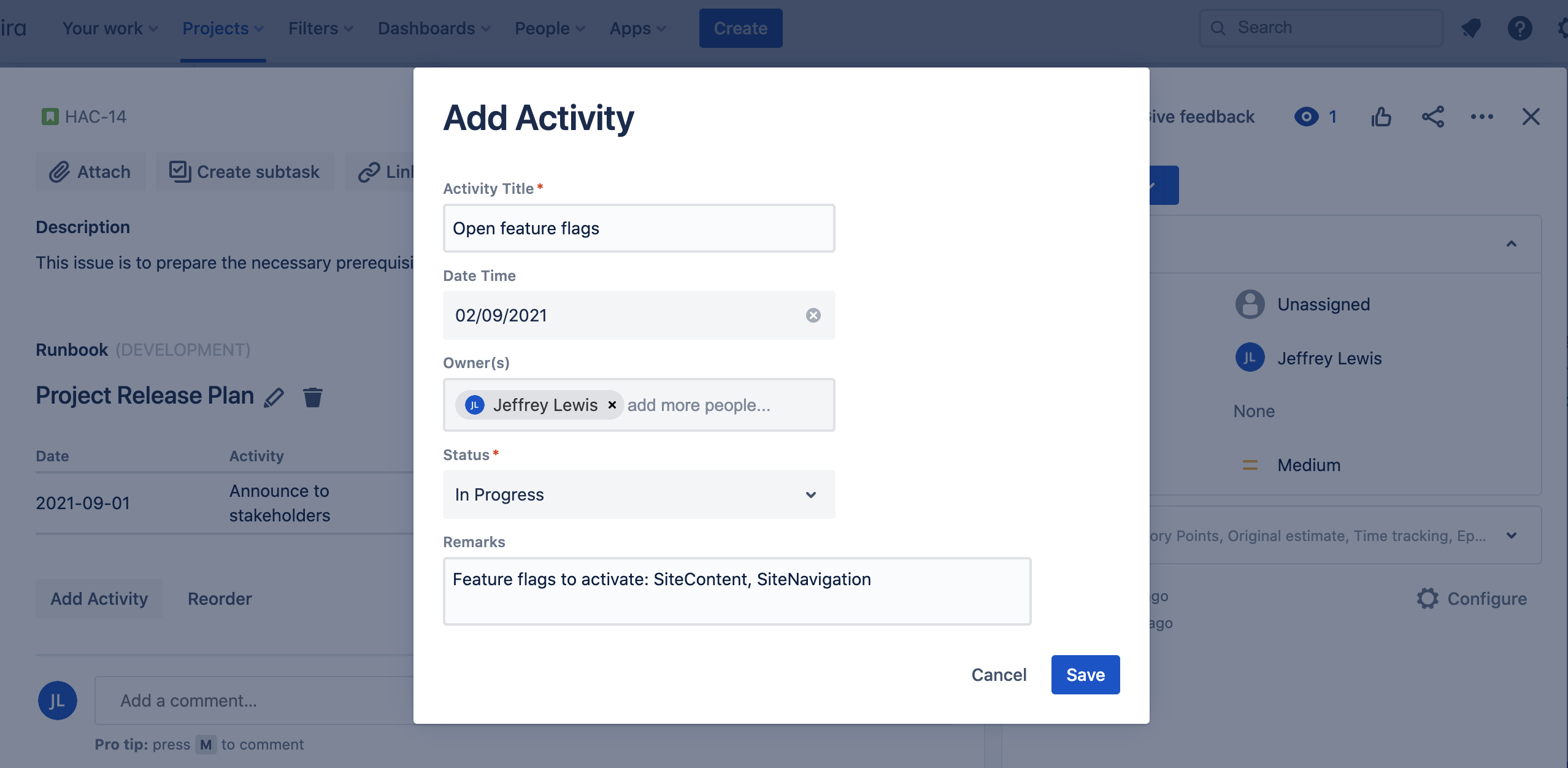1568x768 pixels.
Task: Open the Projects menu
Action: pyautogui.click(x=223, y=28)
